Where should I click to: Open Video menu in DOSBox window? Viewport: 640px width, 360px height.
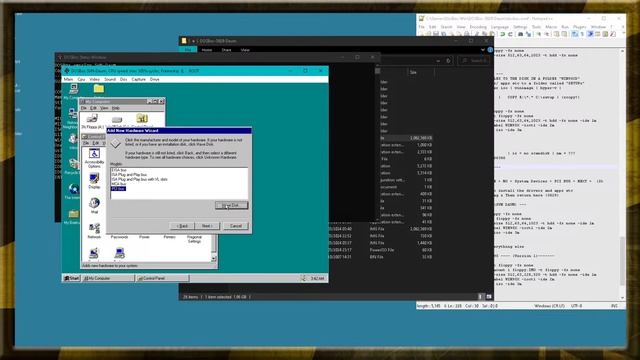[94, 79]
